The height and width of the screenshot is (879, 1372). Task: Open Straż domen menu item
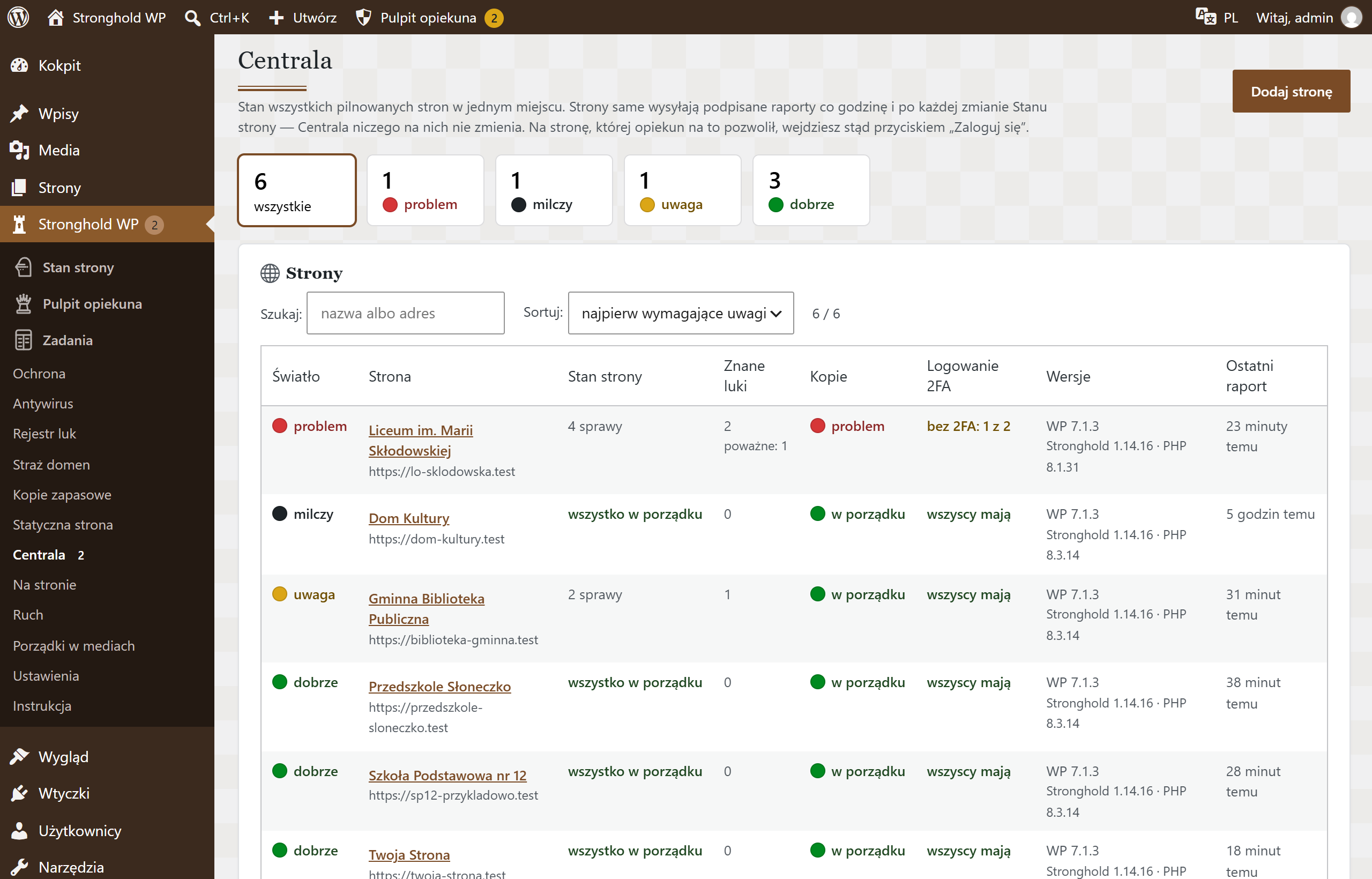pos(51,465)
